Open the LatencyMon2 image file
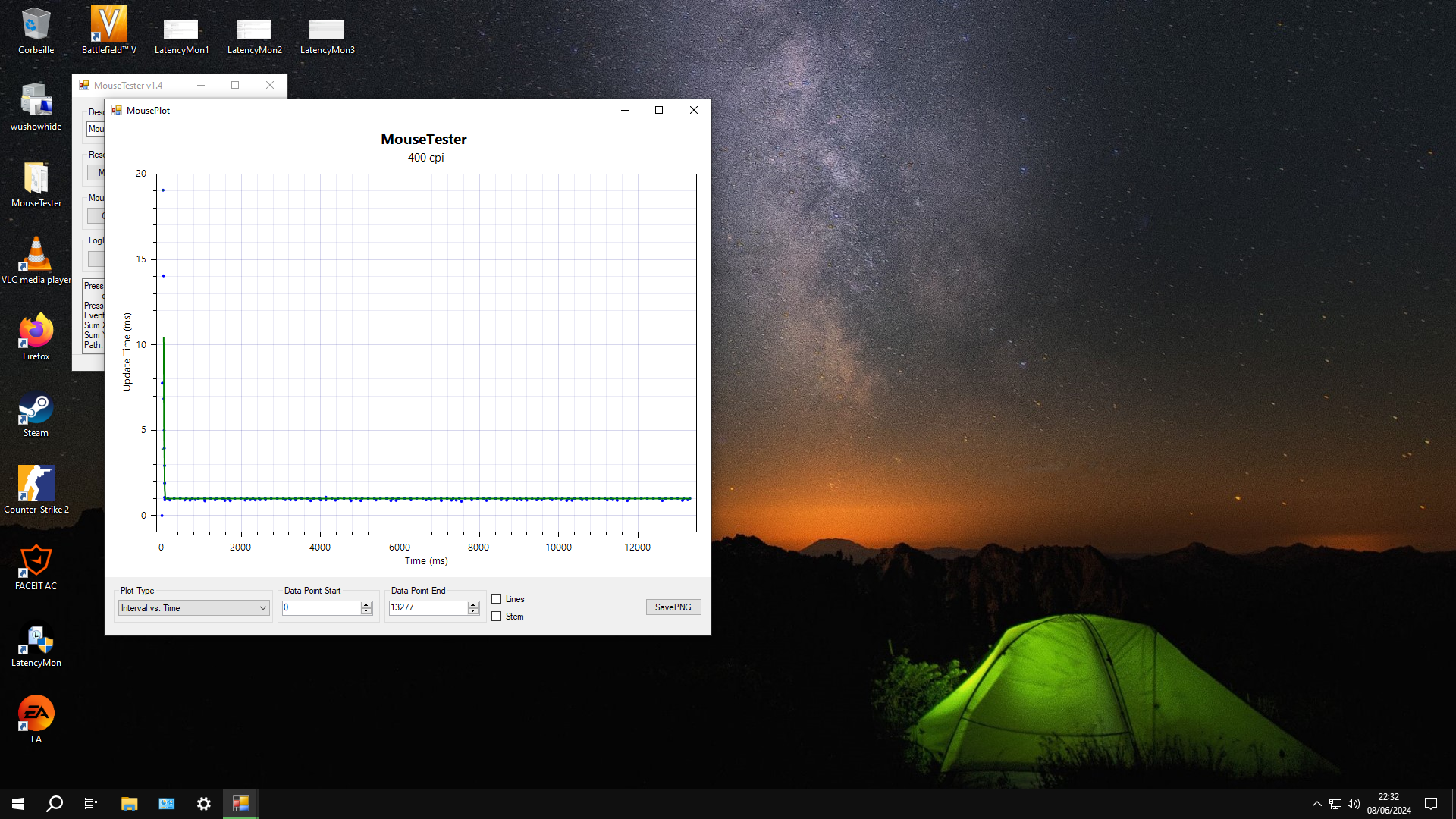This screenshot has width=1456, height=819. 253,30
